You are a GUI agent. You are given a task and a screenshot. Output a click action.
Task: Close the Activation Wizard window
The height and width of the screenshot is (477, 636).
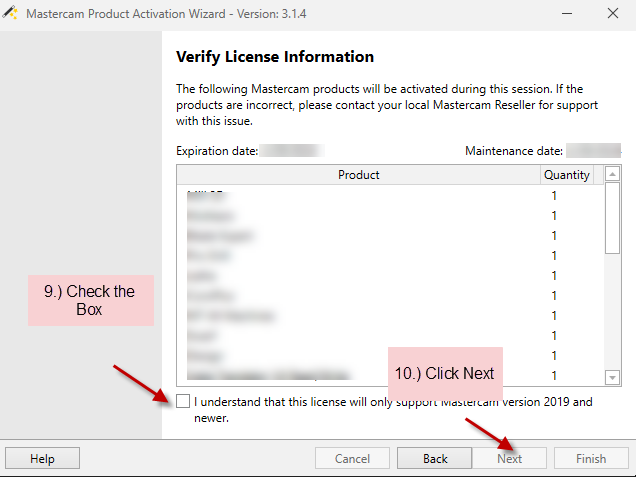click(x=613, y=13)
